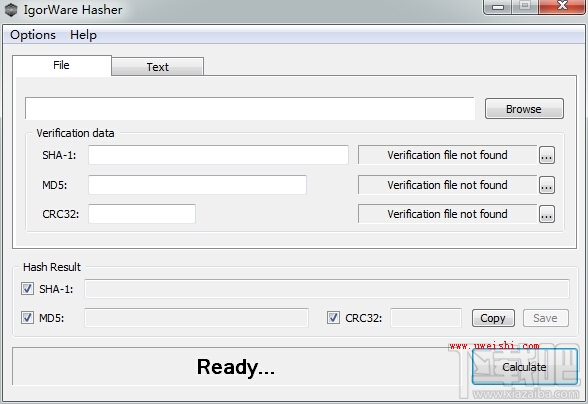Focus the SHA-1 verification data field

coord(218,155)
